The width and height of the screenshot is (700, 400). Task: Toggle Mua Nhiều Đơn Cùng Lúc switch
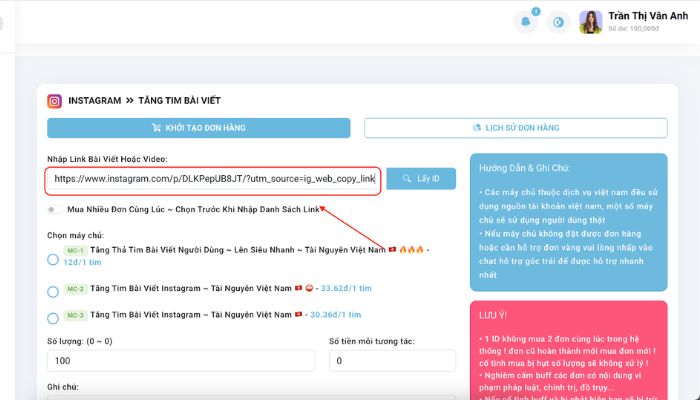(x=54, y=209)
